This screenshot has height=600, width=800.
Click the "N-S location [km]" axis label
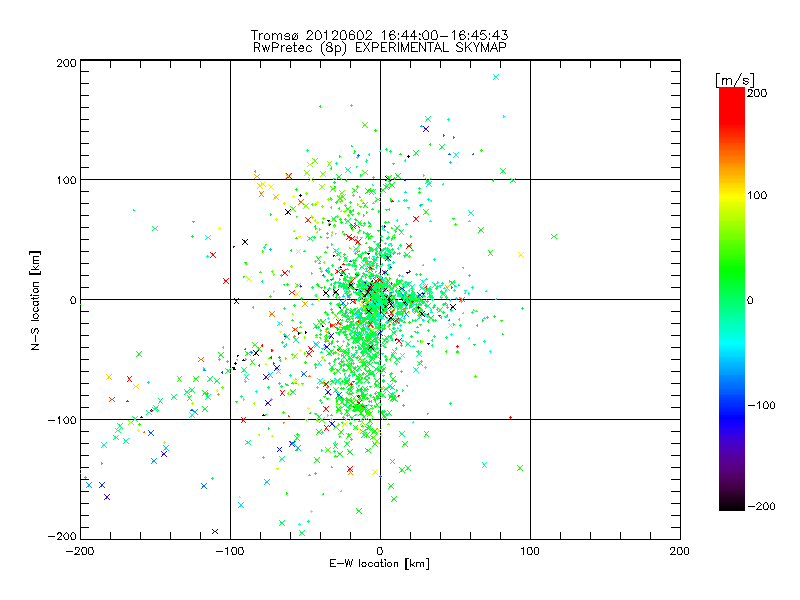click(x=35, y=300)
